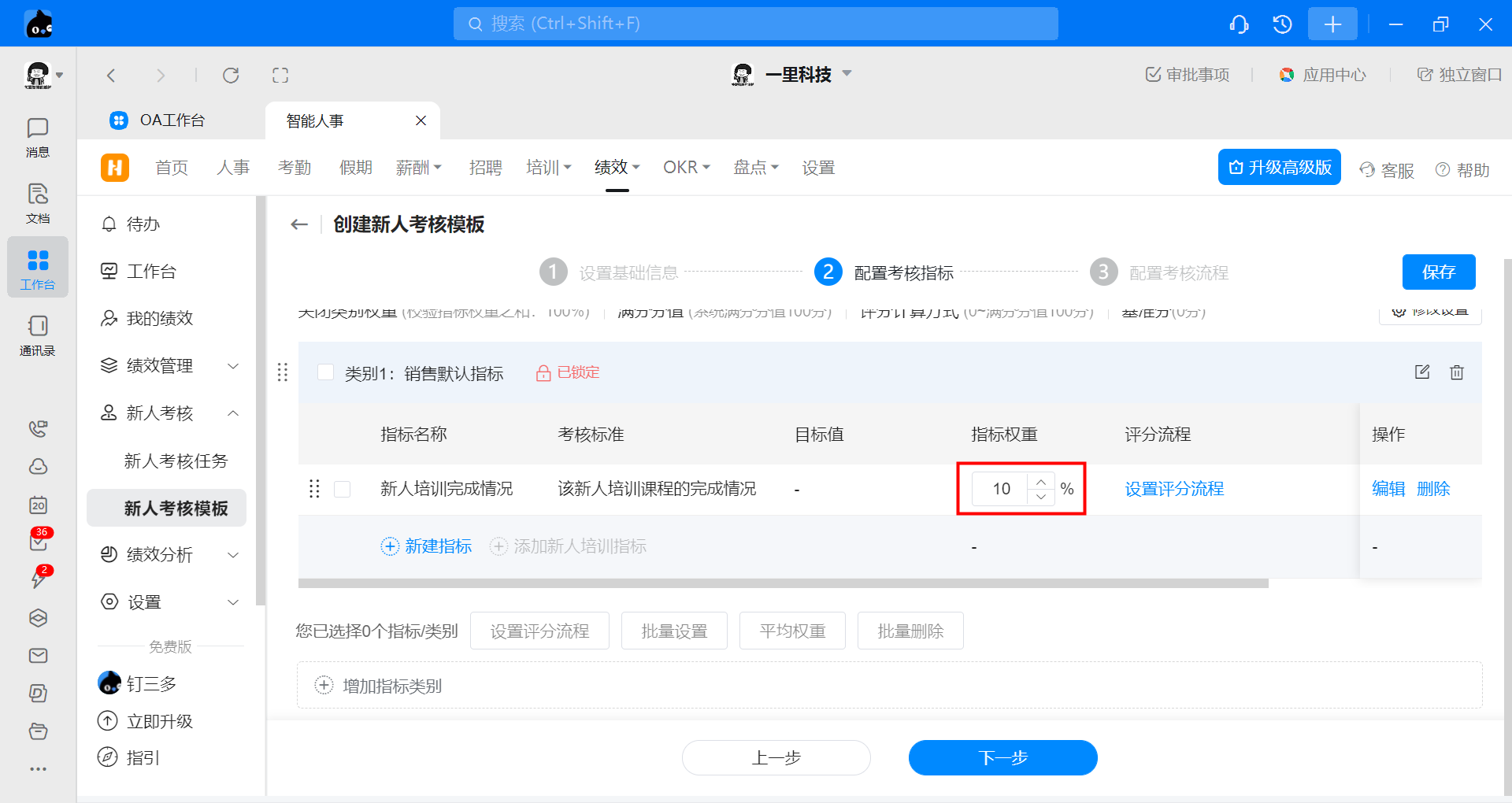Open the 考勤 menu item

pos(295,168)
